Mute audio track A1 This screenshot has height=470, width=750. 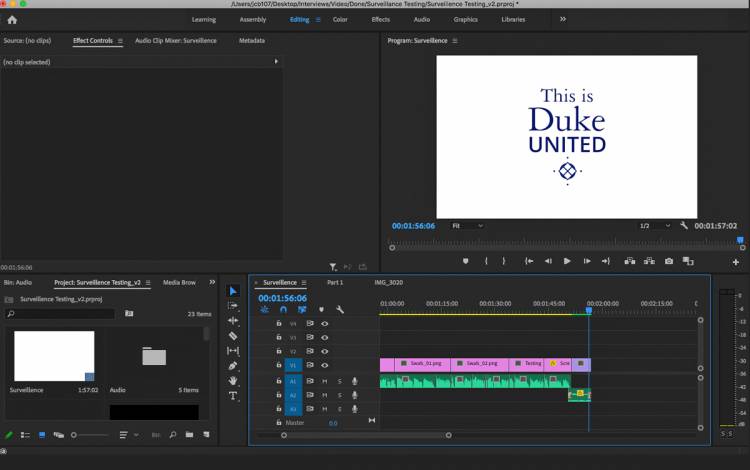(325, 381)
